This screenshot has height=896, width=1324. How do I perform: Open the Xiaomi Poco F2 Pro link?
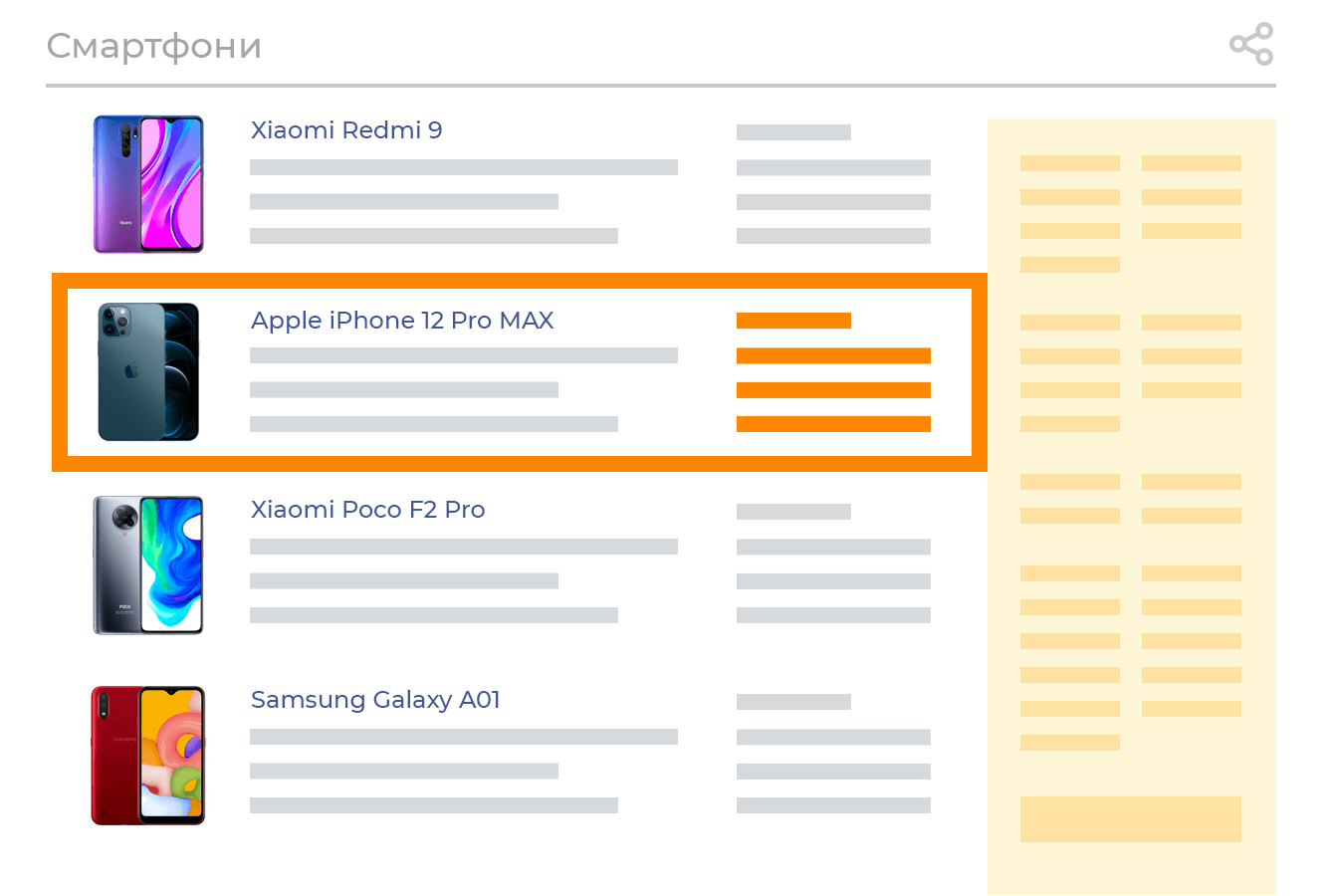coord(367,510)
